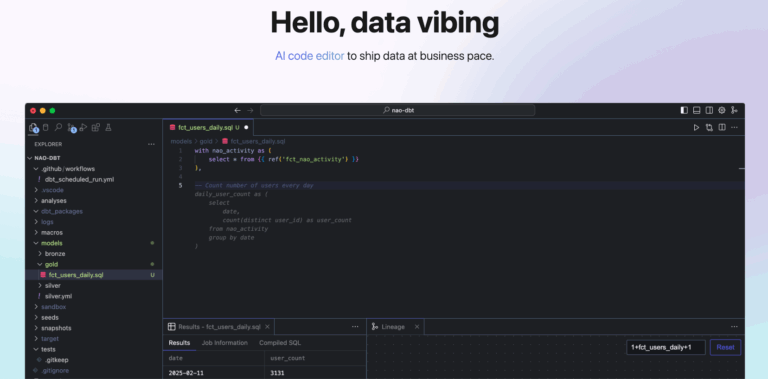Click the 1+fct_users_daily+1 lineage filter field
The height and width of the screenshot is (379, 768).
coord(666,347)
